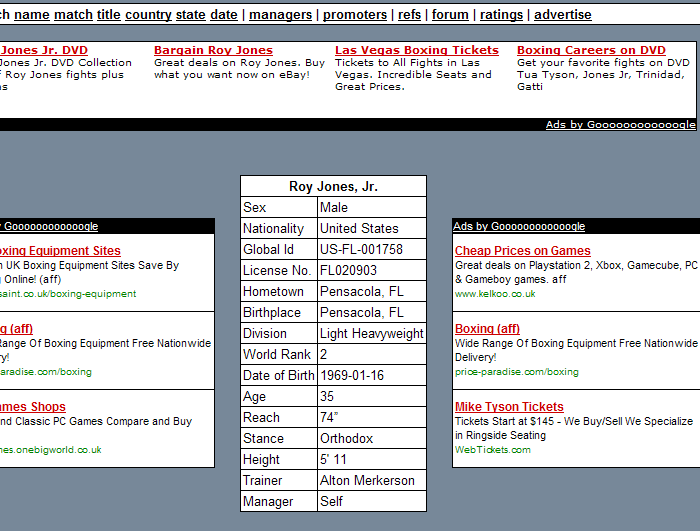Select the Birthplace value 'Pensacola, FL'
This screenshot has width=700, height=531.
pyautogui.click(x=362, y=312)
